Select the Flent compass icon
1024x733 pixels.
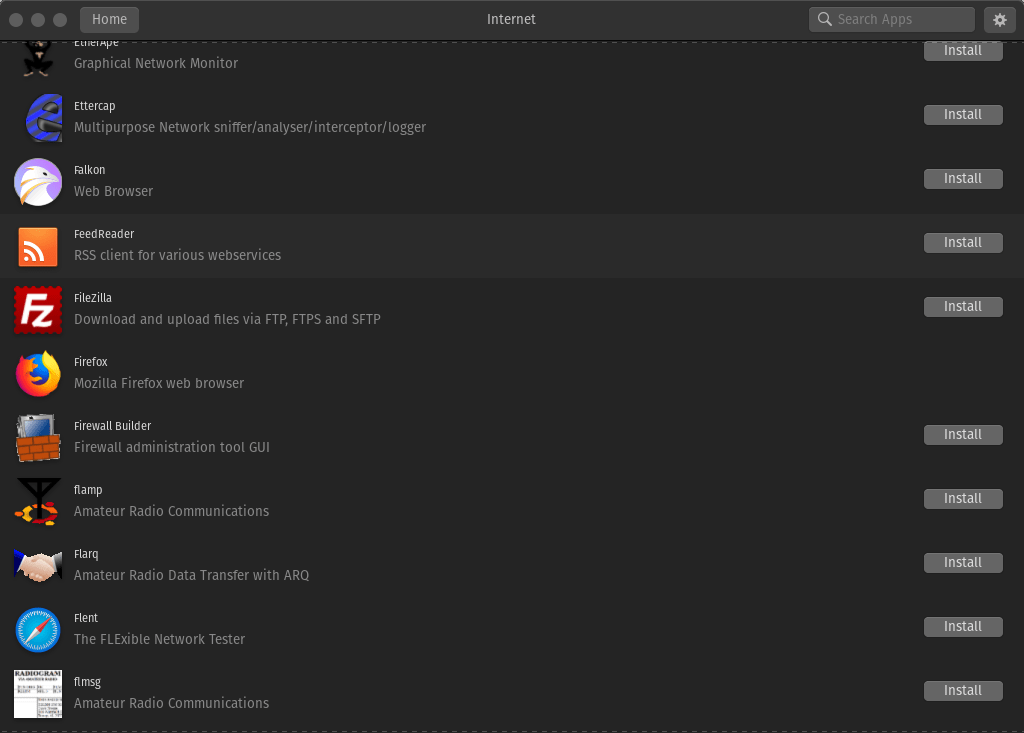37,630
